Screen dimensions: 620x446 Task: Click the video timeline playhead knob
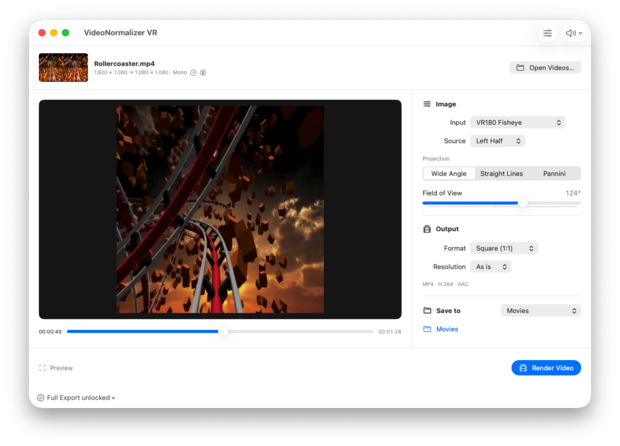[223, 331]
